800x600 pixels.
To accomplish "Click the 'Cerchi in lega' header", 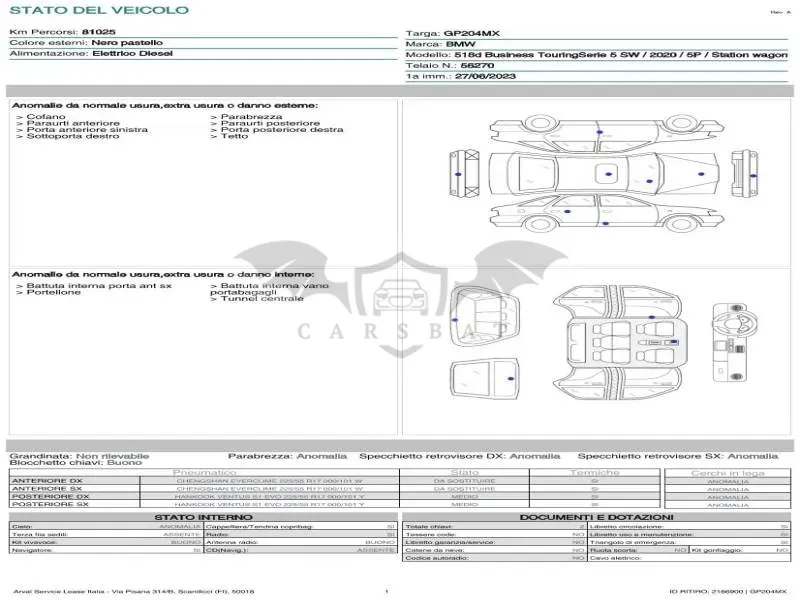I will pos(728,473).
